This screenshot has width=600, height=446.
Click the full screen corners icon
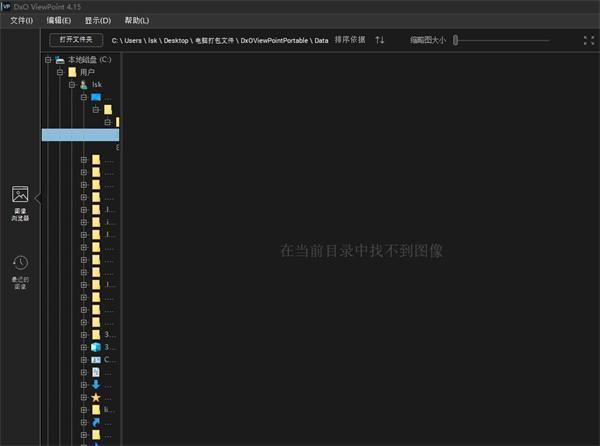pos(589,40)
